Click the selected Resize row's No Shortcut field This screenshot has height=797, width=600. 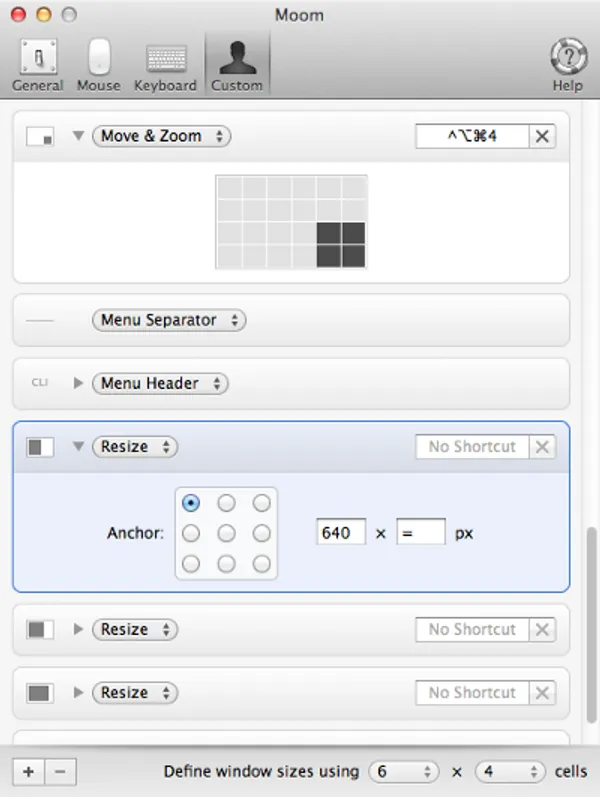click(x=472, y=447)
